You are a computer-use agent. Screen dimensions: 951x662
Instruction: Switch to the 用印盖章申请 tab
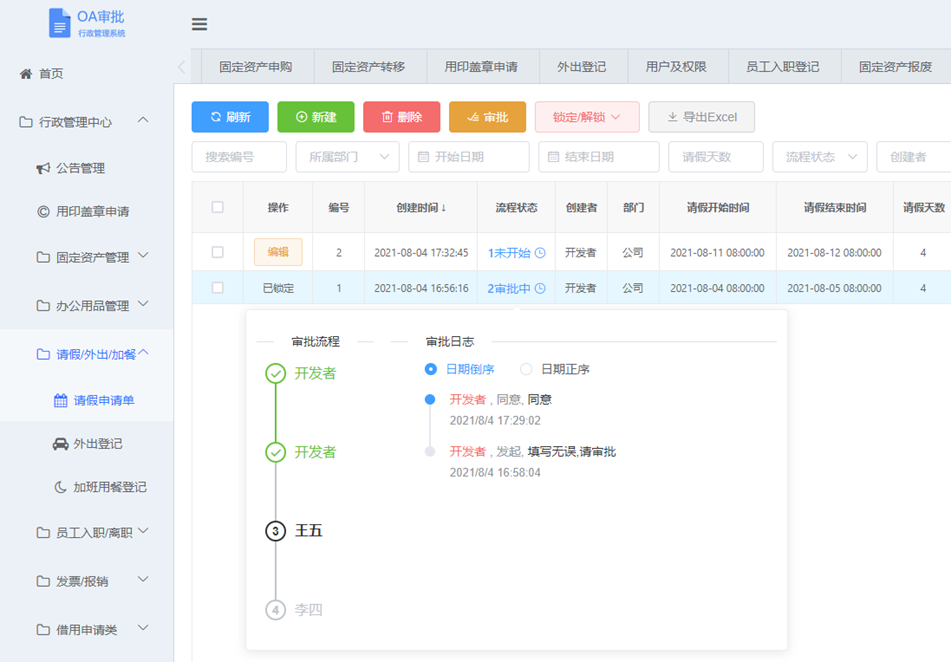482,67
